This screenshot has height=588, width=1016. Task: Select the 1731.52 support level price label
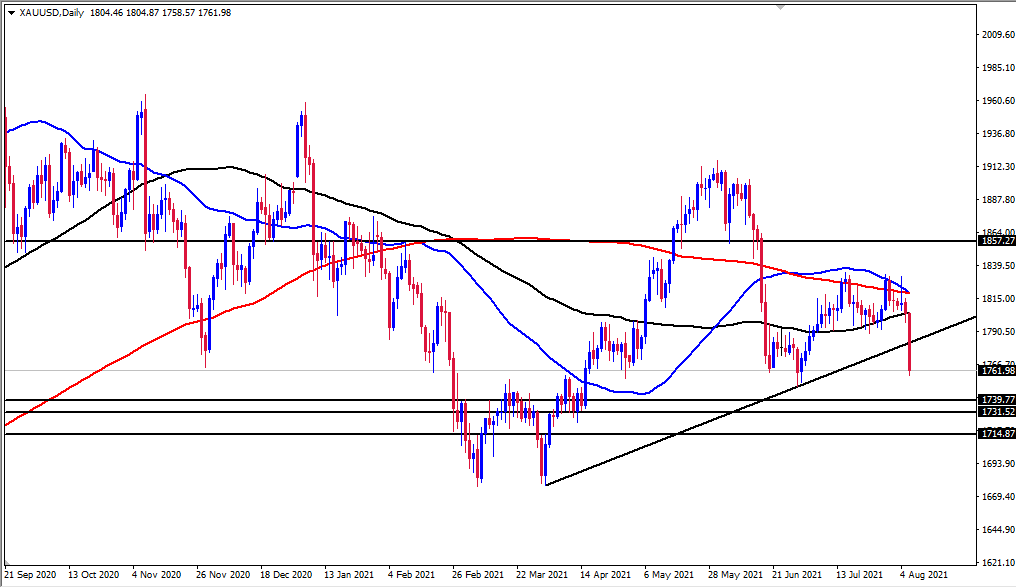pyautogui.click(x=998, y=412)
